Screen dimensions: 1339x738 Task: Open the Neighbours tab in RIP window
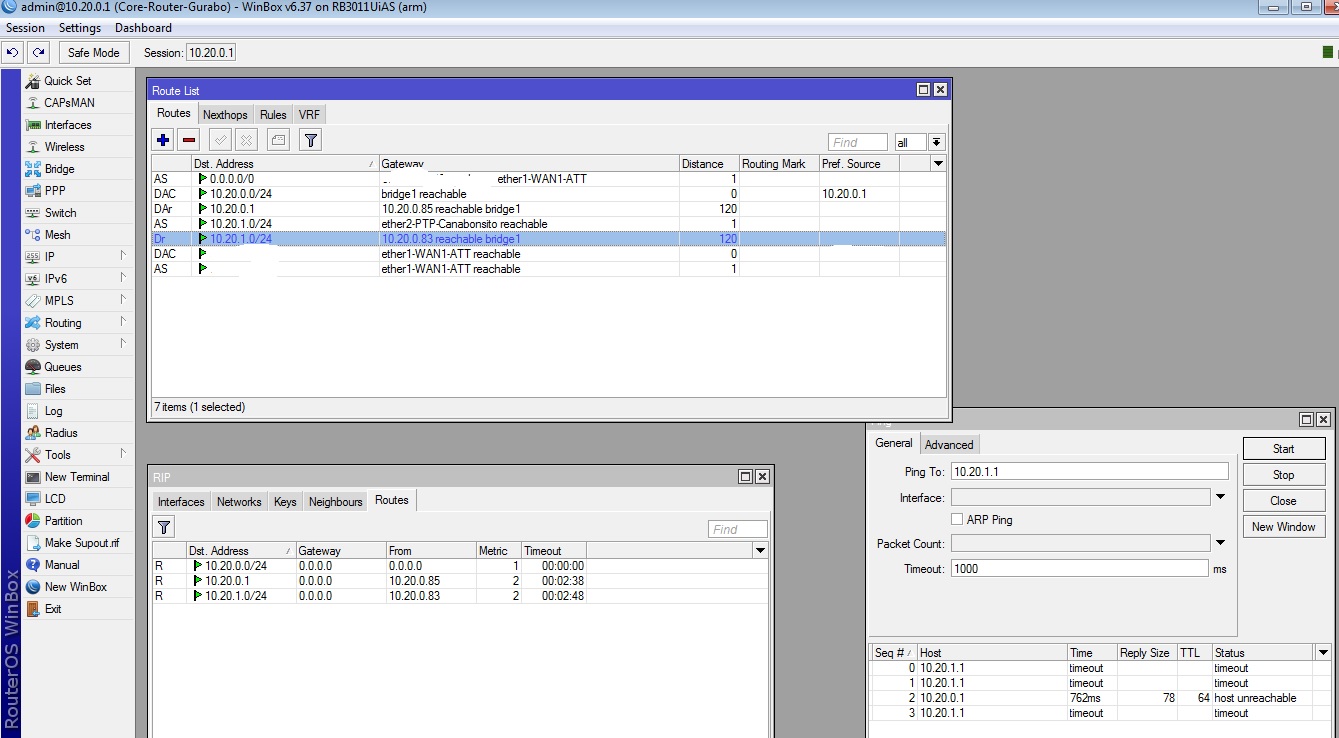pos(335,502)
